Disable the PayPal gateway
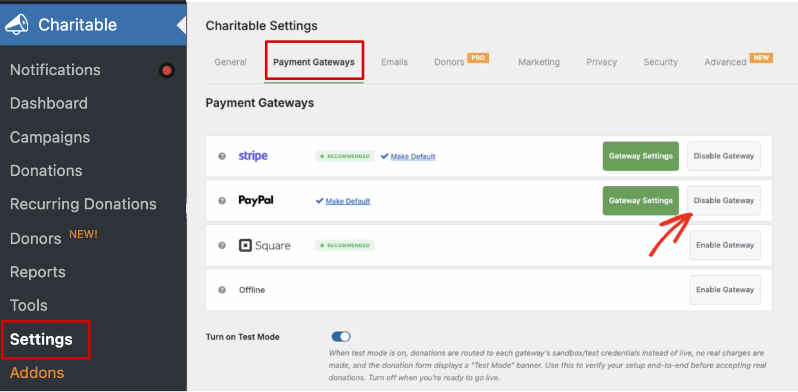The height and width of the screenshot is (392, 798). [724, 201]
